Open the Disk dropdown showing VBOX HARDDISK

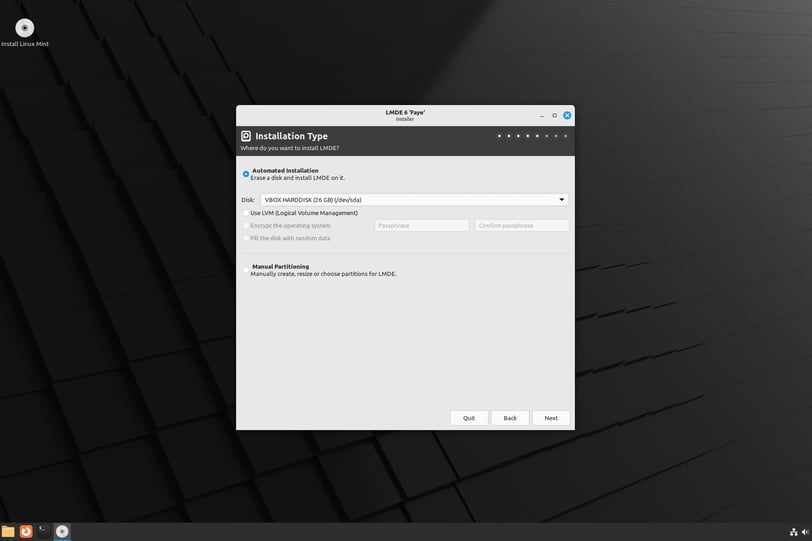coord(414,200)
